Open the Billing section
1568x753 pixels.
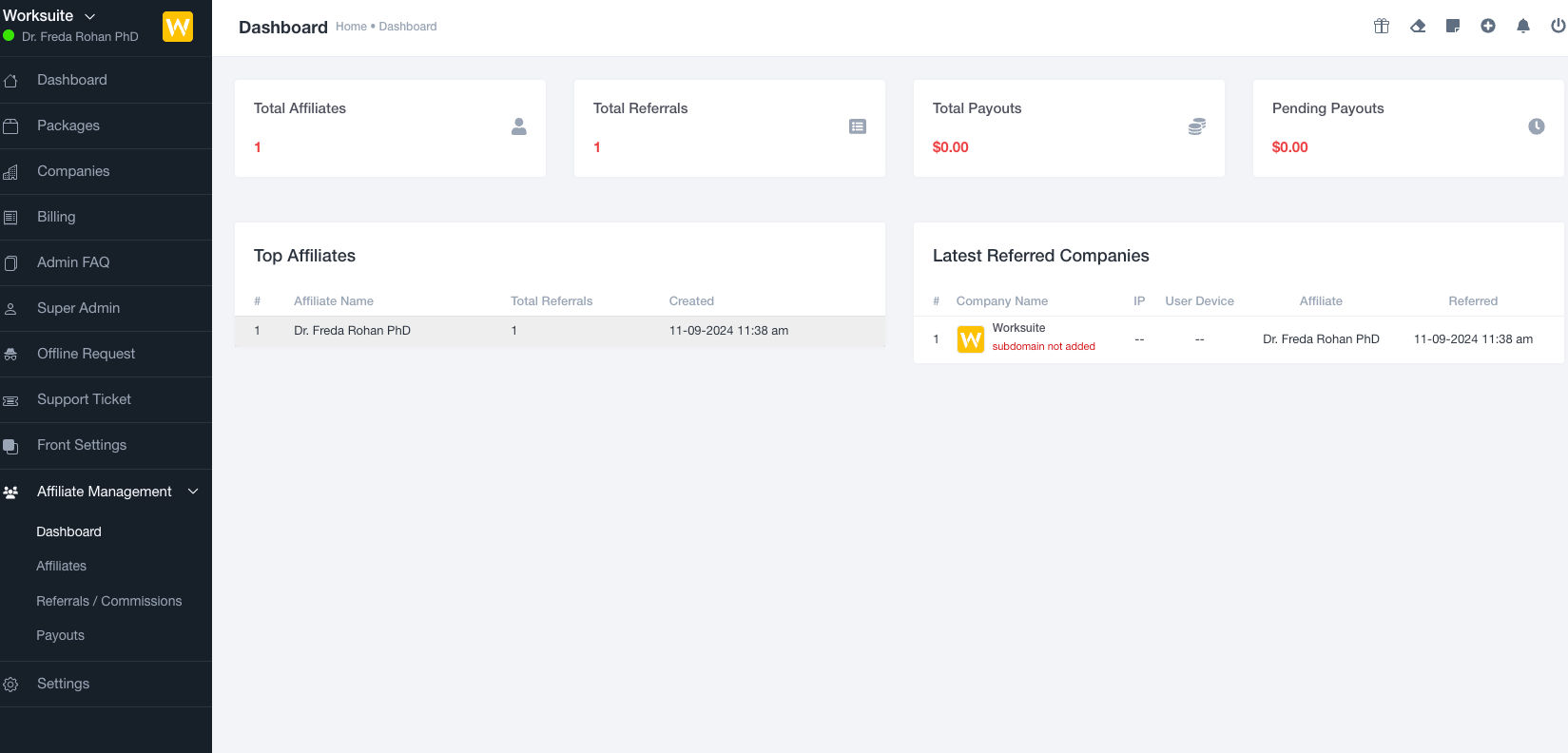56,217
